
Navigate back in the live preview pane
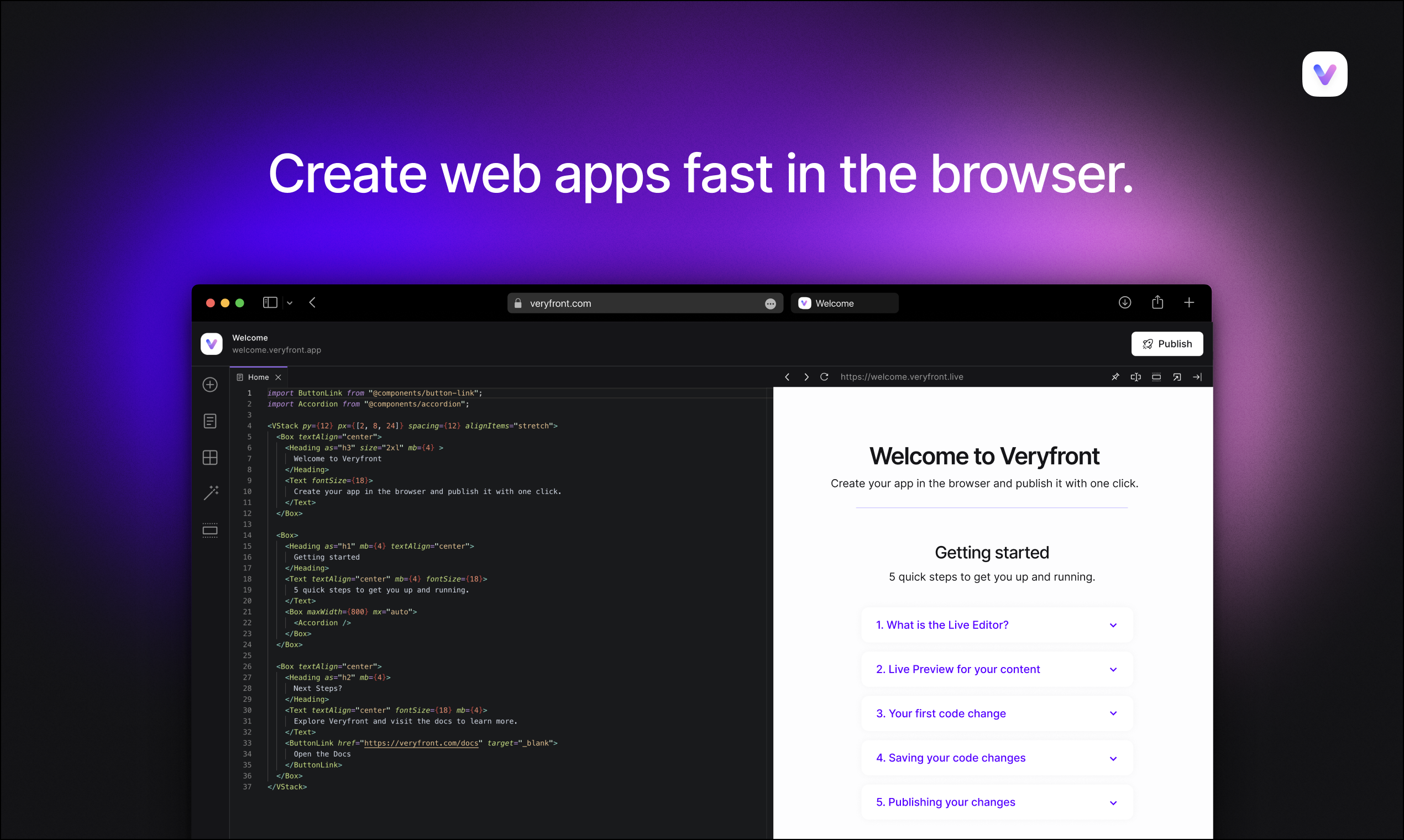point(787,377)
